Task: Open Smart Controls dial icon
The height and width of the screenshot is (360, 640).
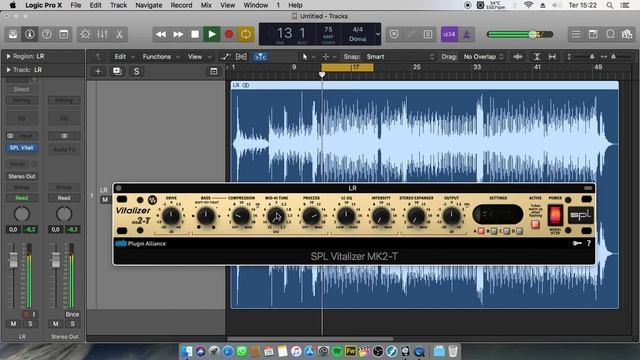Action: 85,34
